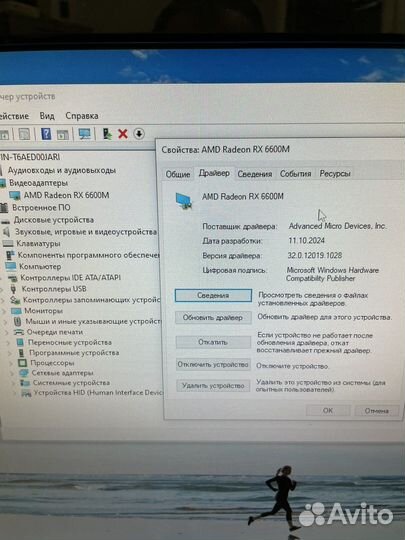
Task: Click the Контроллеры USB plug icon
Action: point(13,289)
